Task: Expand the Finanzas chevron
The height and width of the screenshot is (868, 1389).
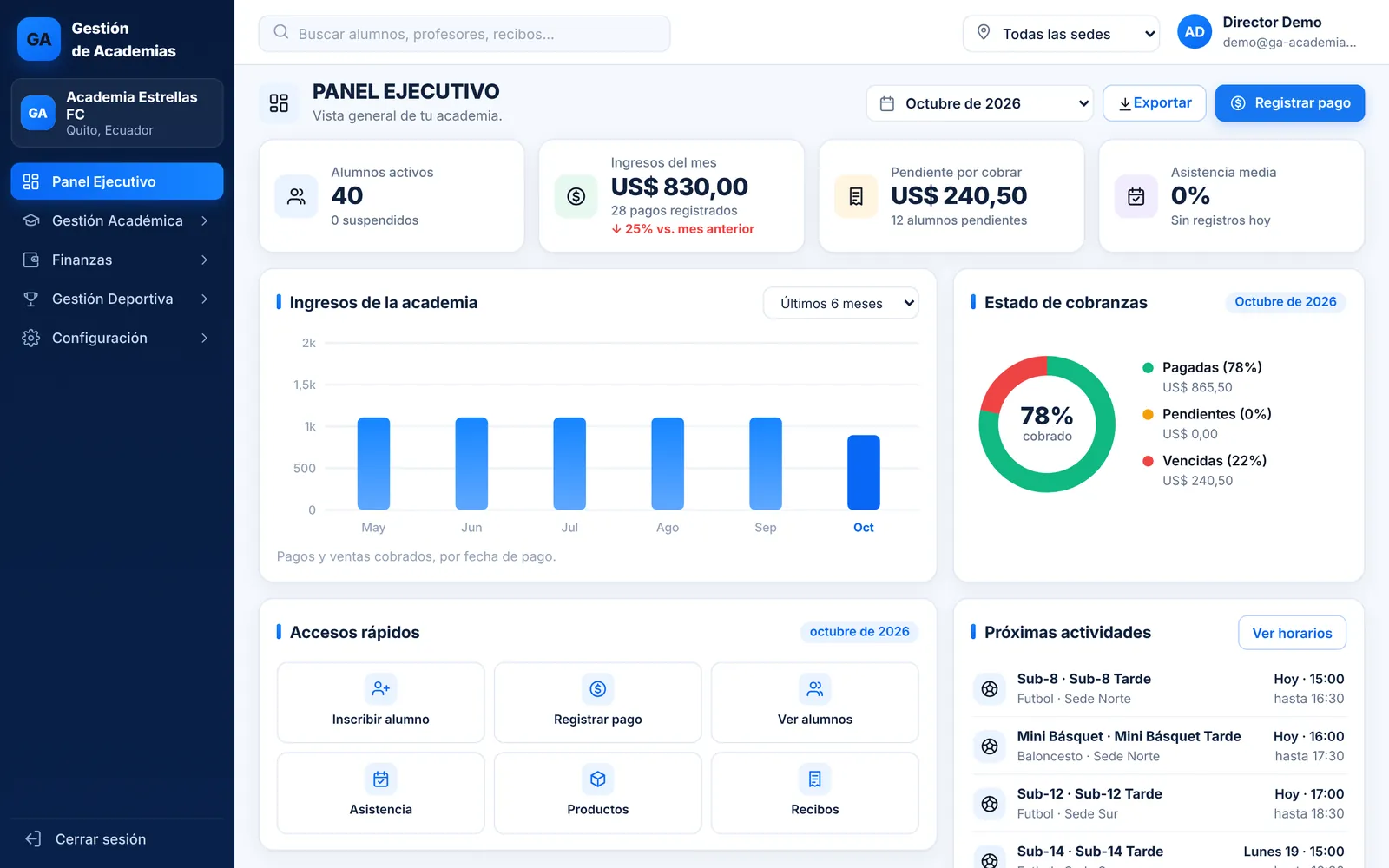Action: (x=204, y=260)
